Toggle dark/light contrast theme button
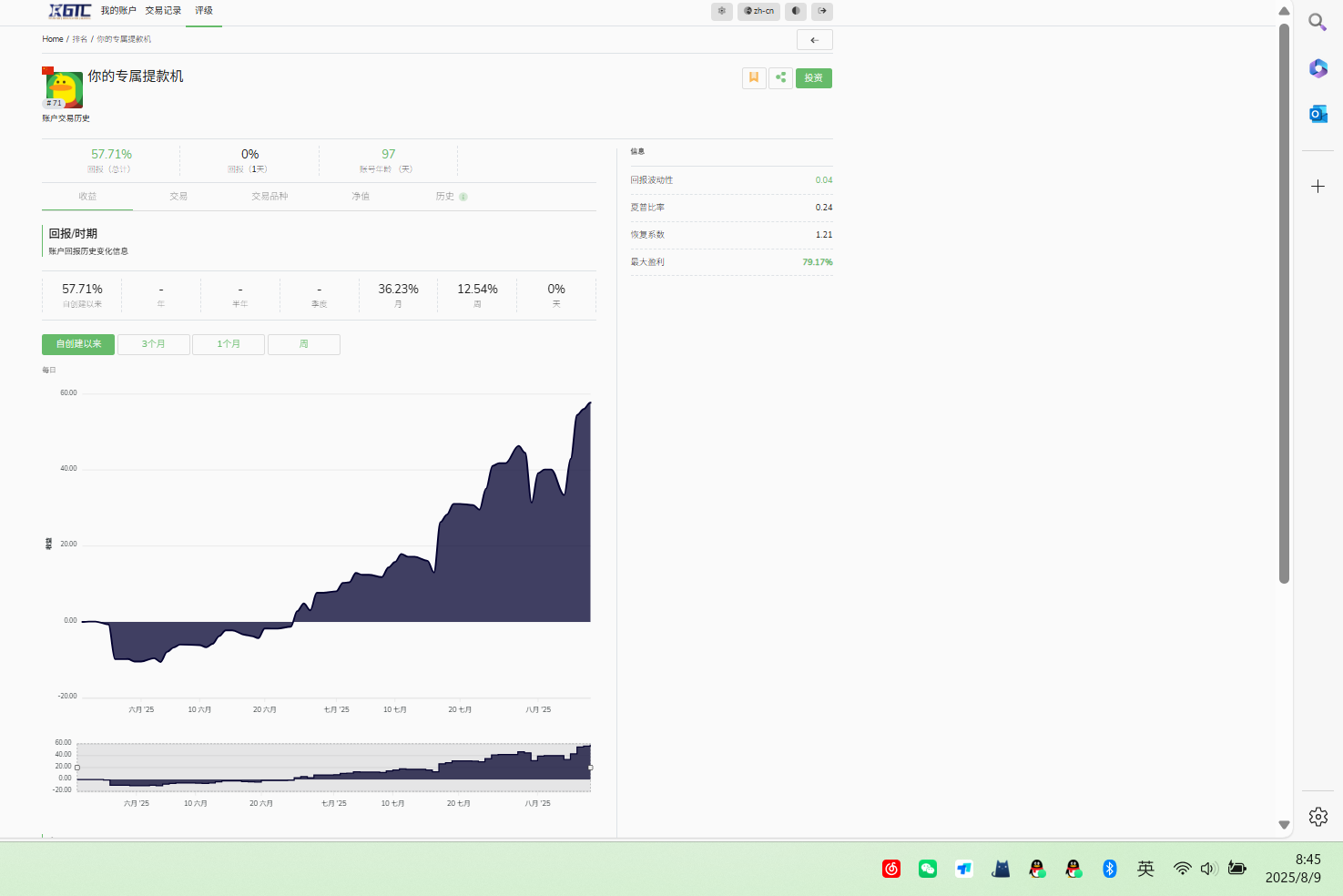The image size is (1343, 896). (796, 11)
